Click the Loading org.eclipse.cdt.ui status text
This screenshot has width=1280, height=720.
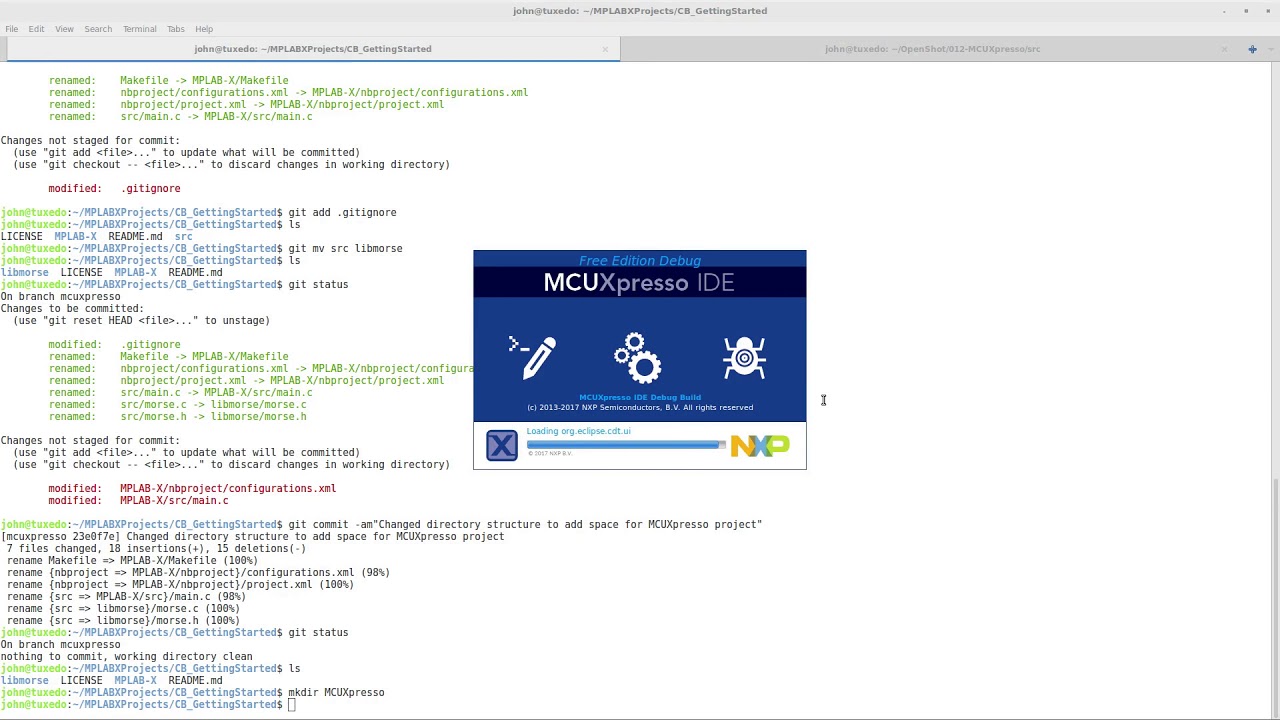coord(578,431)
